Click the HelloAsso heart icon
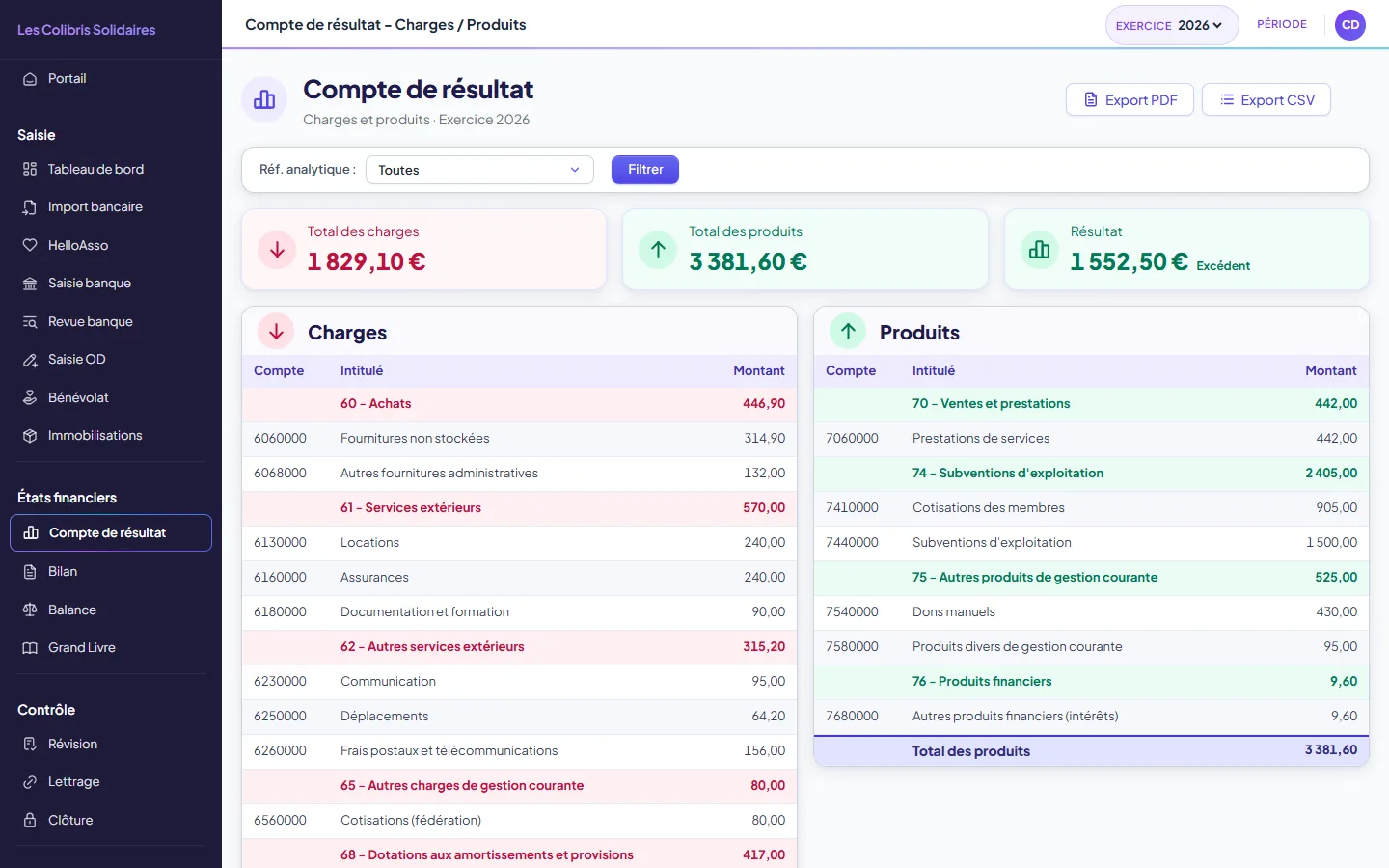The height and width of the screenshot is (868, 1389). pyautogui.click(x=30, y=245)
